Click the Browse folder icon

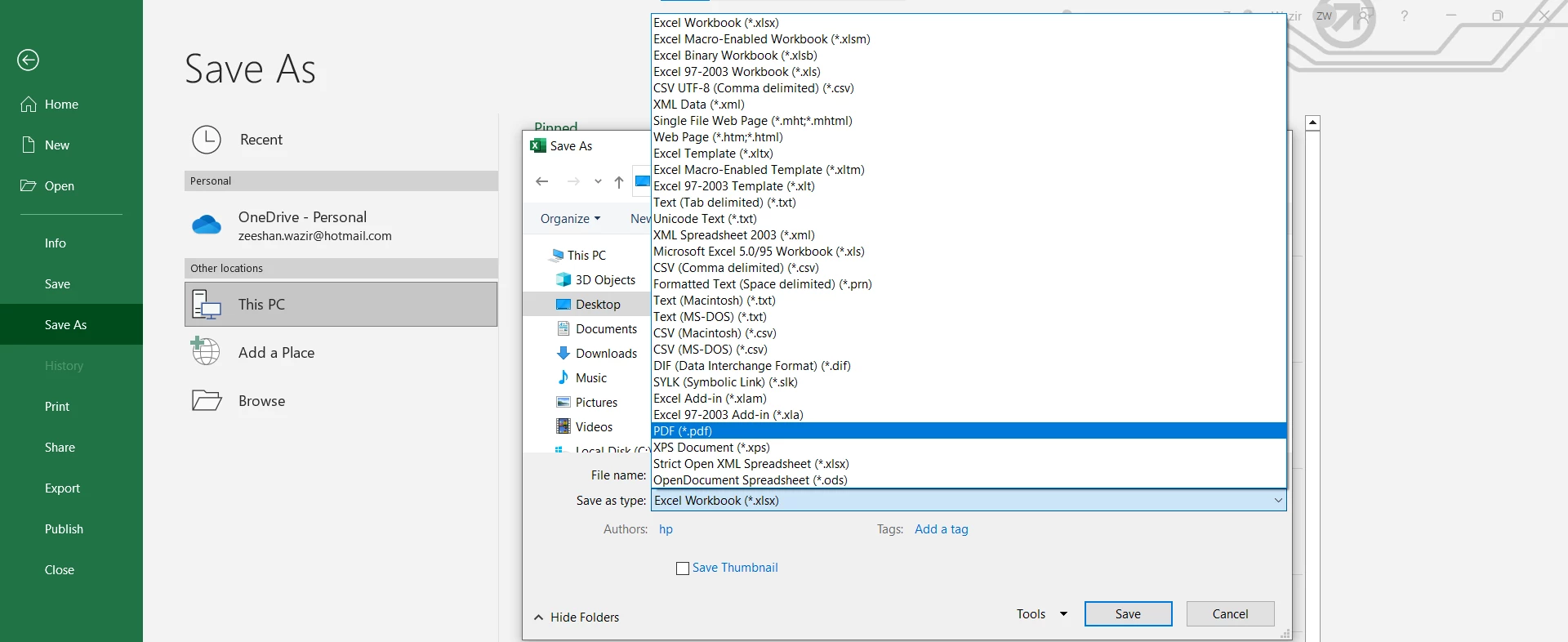click(207, 400)
